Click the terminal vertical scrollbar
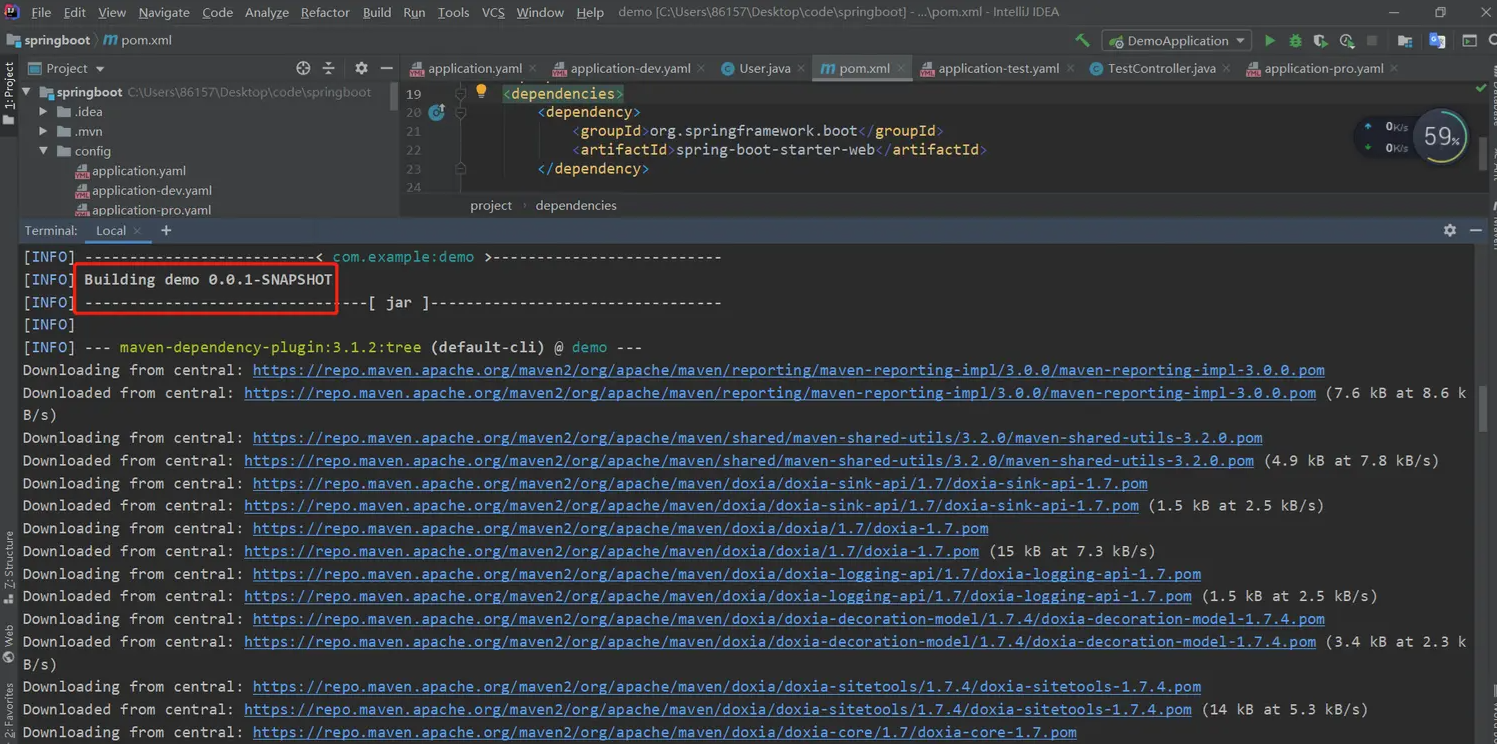Screen dimensions: 1497x744 click(x=1482, y=410)
